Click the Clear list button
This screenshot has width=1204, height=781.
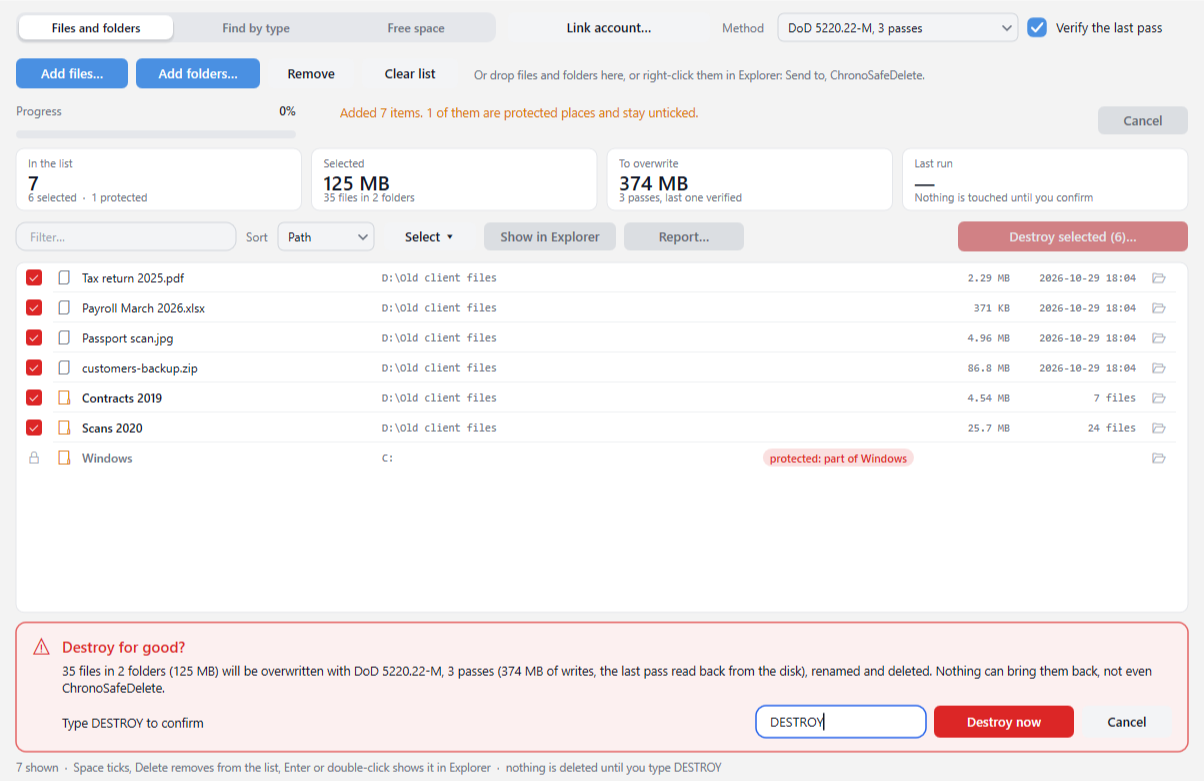(x=410, y=73)
